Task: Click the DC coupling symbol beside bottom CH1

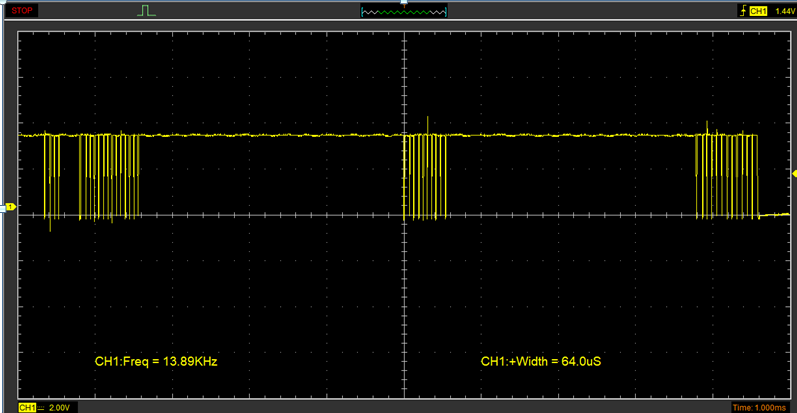Action: [42, 407]
